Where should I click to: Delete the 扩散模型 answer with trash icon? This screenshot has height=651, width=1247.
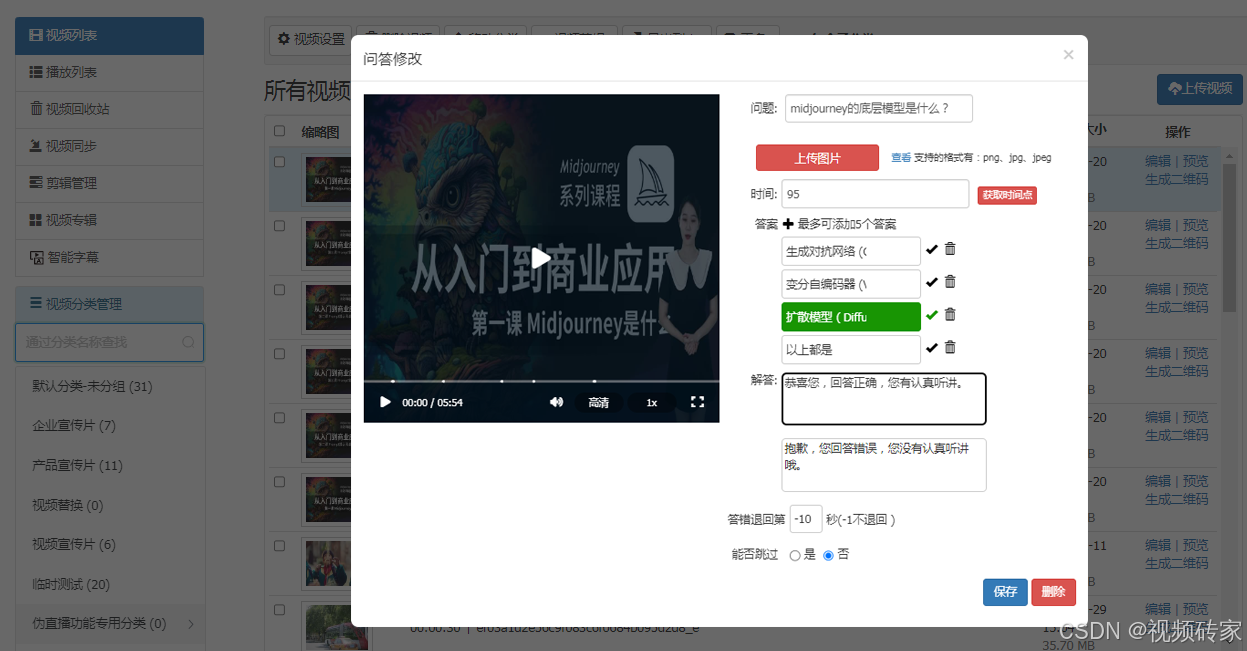click(x=950, y=314)
